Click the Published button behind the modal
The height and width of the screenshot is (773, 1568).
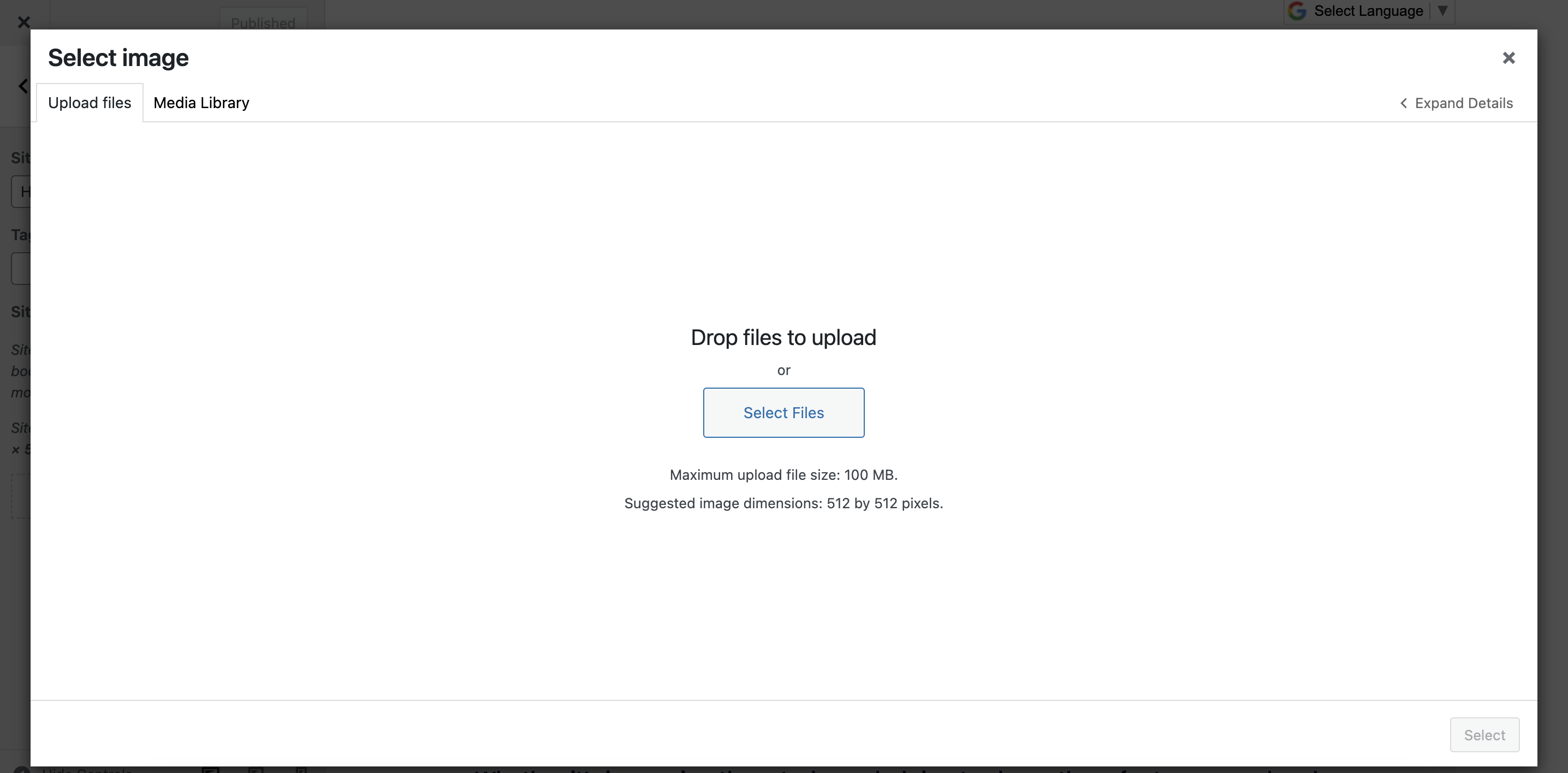tap(263, 22)
